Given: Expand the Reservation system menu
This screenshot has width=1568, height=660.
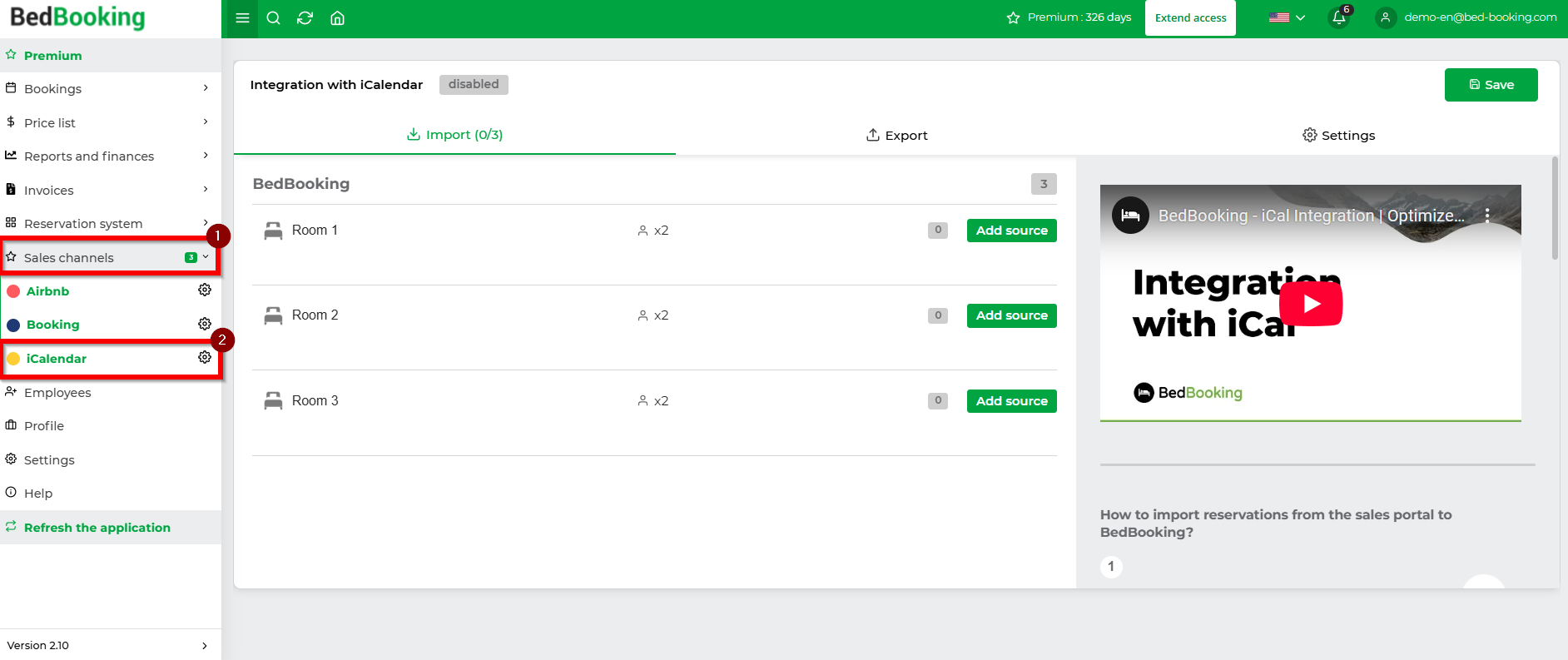Looking at the screenshot, I should click(x=111, y=223).
